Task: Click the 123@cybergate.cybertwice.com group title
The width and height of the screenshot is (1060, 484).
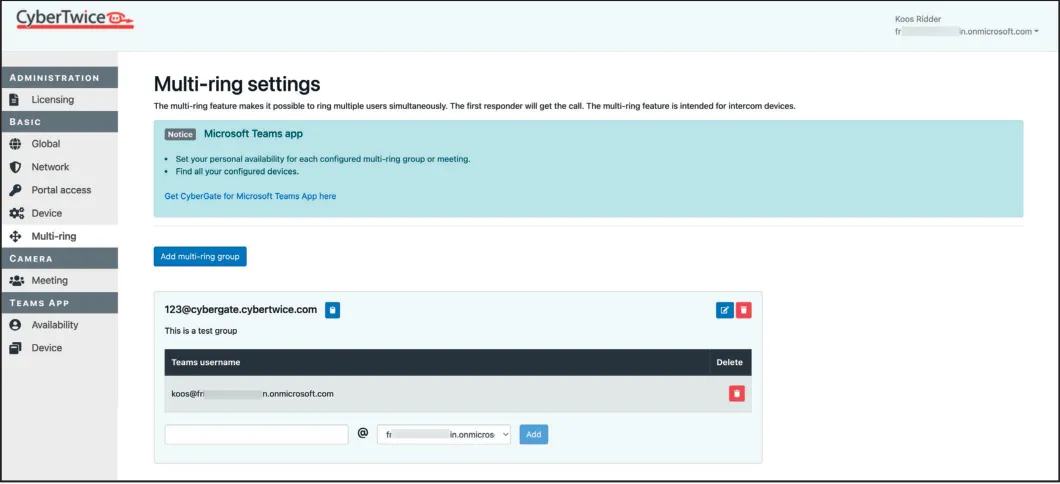Action: [241, 310]
